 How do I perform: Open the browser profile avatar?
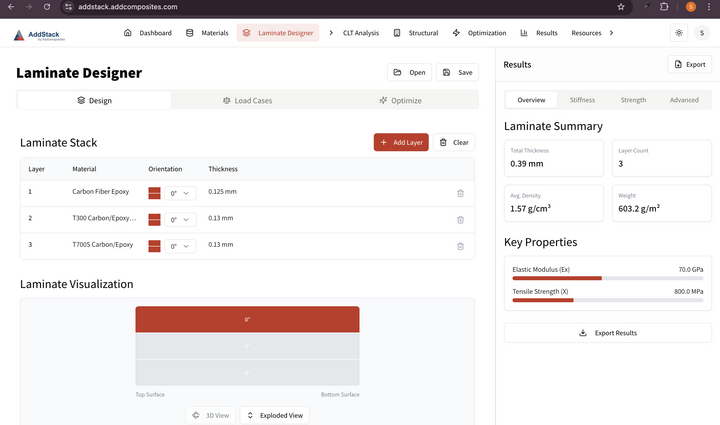pos(691,7)
